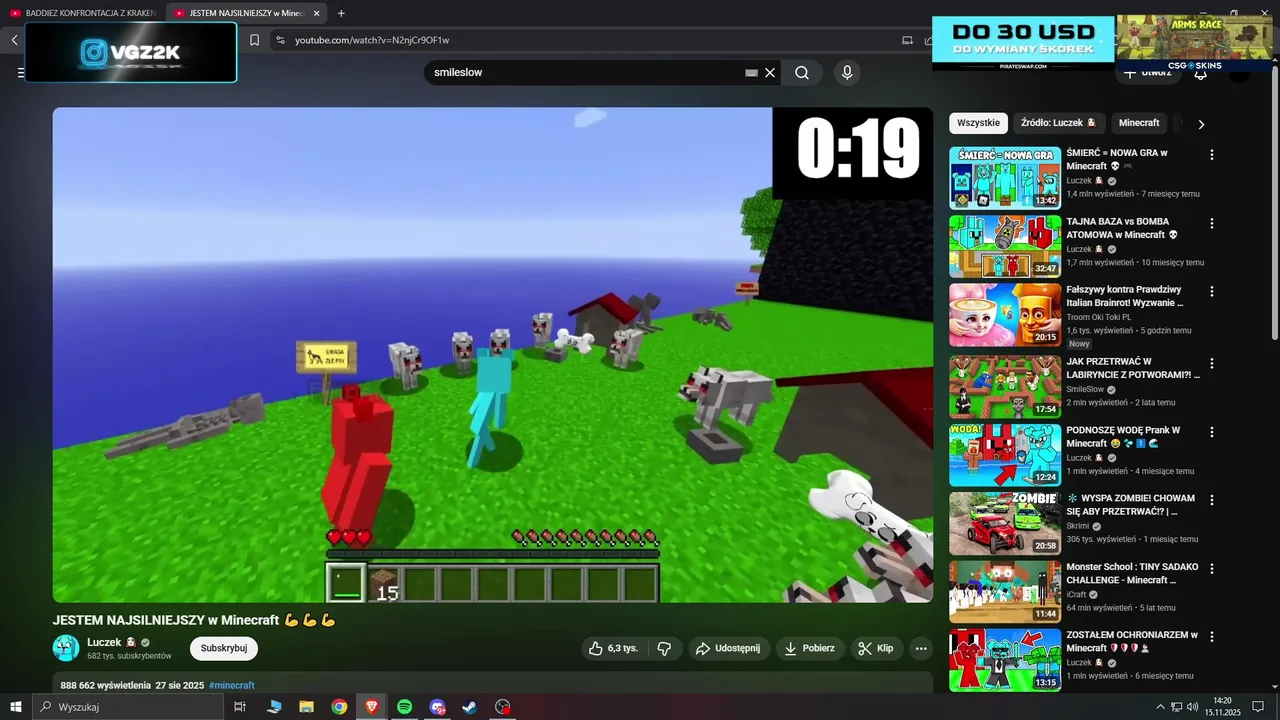The width and height of the screenshot is (1280, 720).
Task: Open the Luczek channel name link
Action: click(x=104, y=642)
